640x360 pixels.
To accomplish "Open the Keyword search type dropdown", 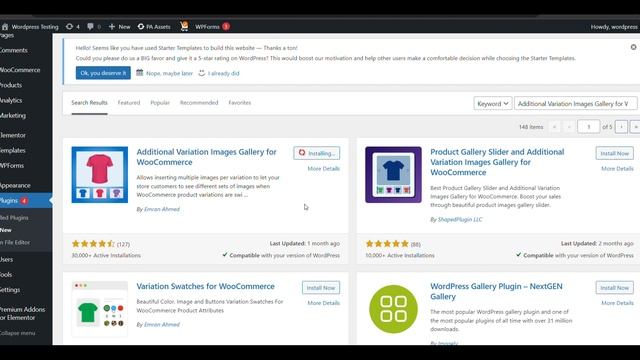I will pyautogui.click(x=493, y=104).
